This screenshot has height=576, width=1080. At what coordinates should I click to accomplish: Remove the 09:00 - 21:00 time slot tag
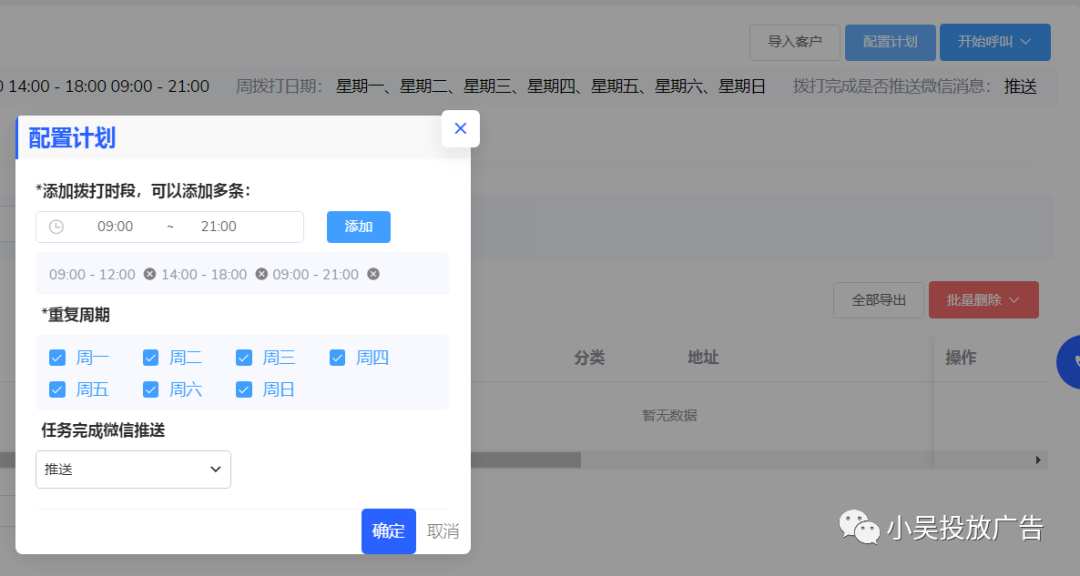coord(373,274)
